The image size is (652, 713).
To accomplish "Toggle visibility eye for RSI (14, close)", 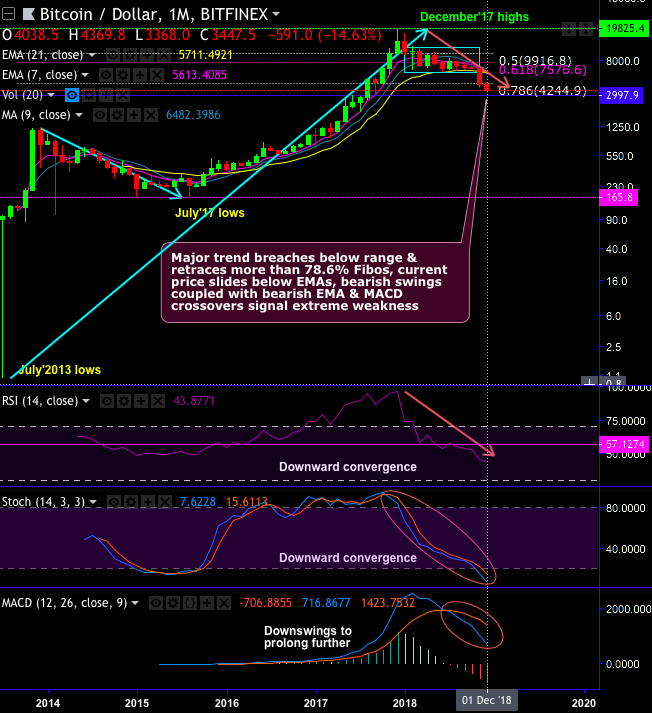I will [107, 401].
